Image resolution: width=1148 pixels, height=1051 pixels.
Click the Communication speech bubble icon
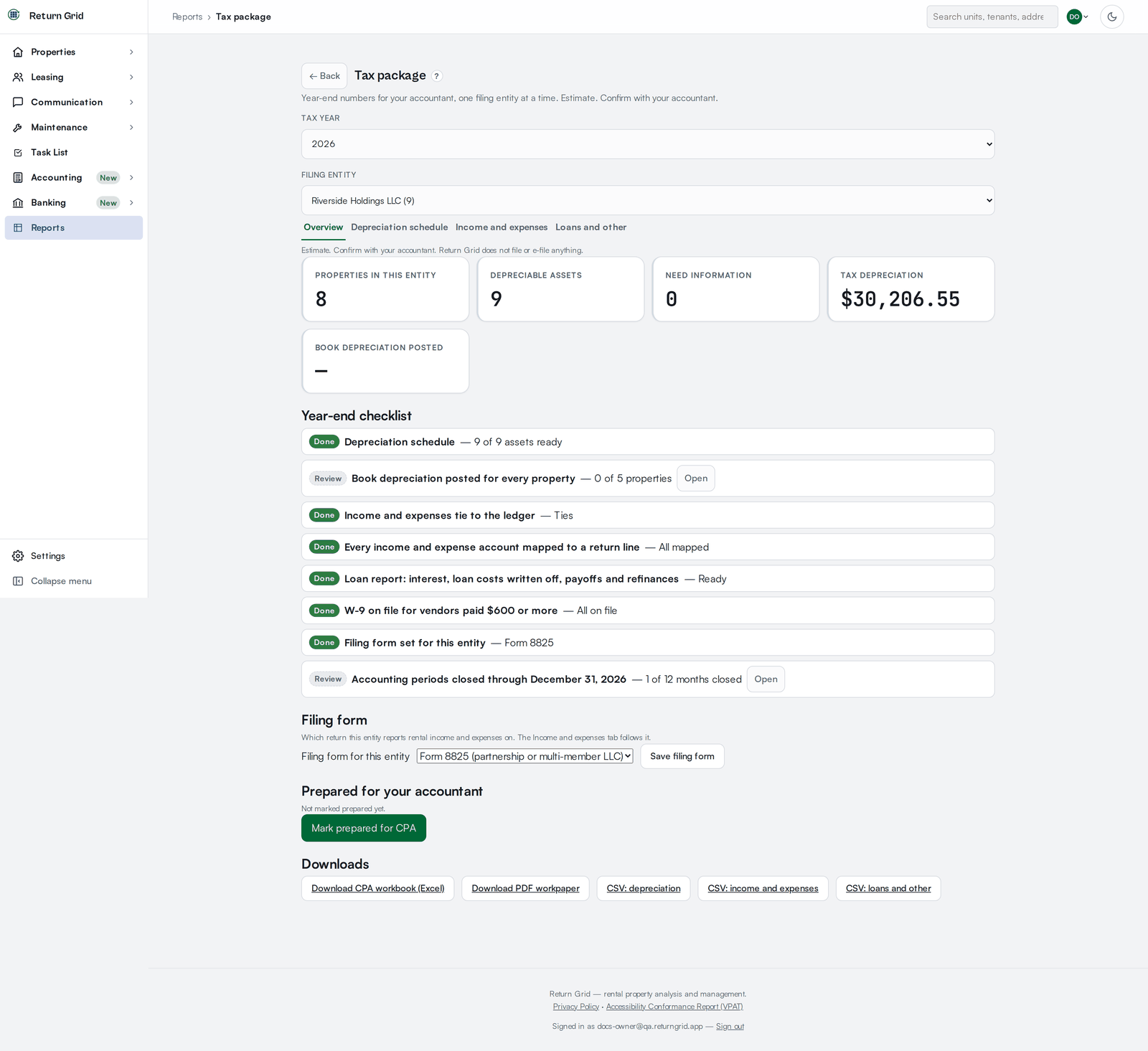pos(18,103)
